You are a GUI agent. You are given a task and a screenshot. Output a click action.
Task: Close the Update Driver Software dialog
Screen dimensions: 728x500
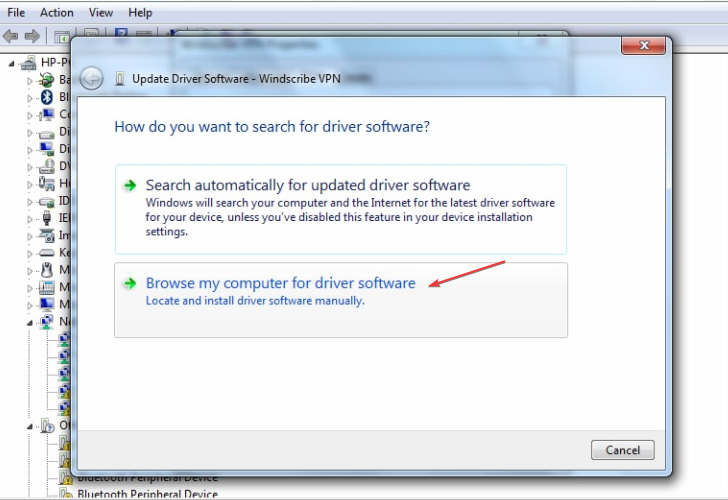[644, 45]
